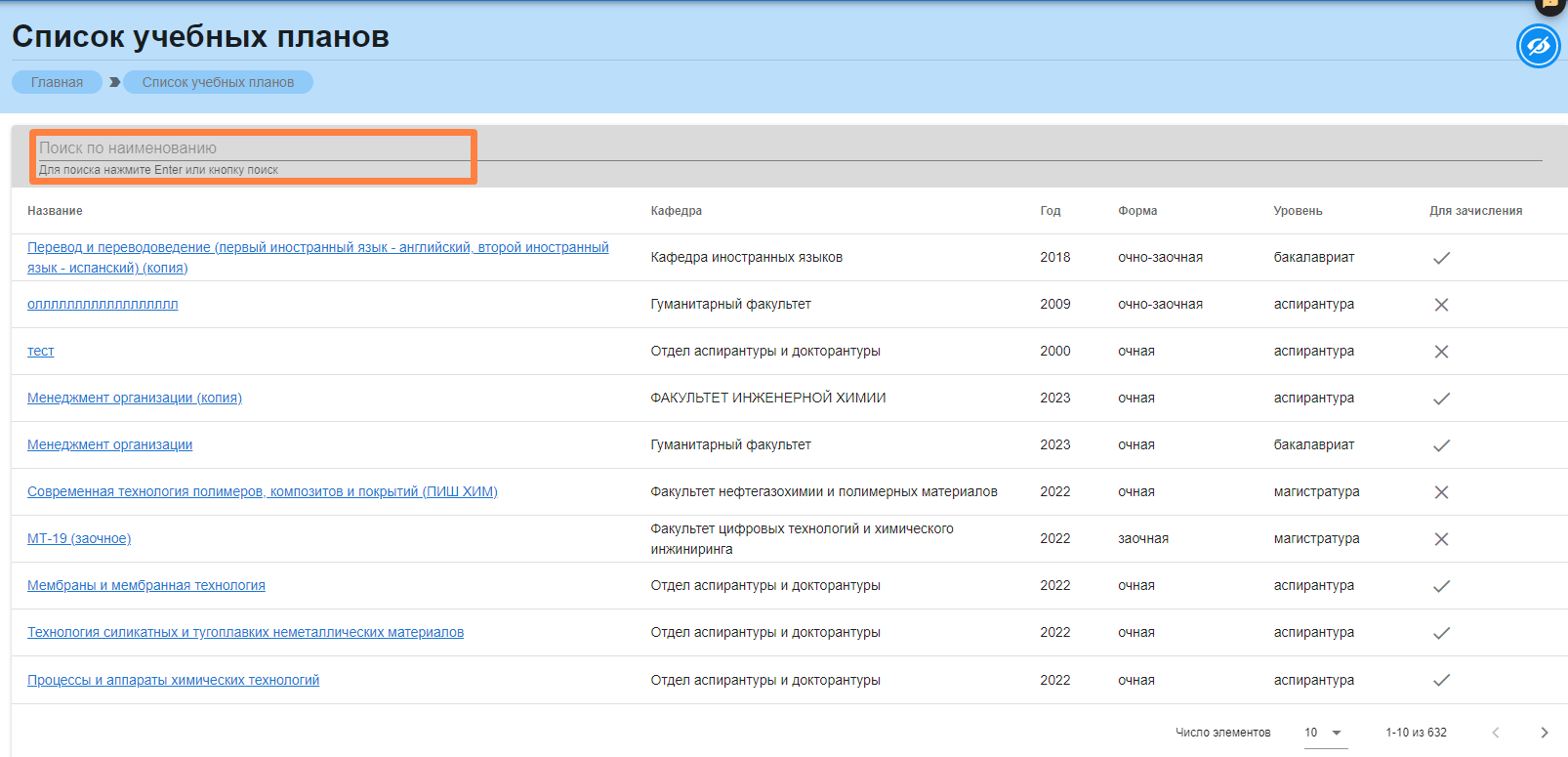Sort table by Название column header

(x=55, y=211)
